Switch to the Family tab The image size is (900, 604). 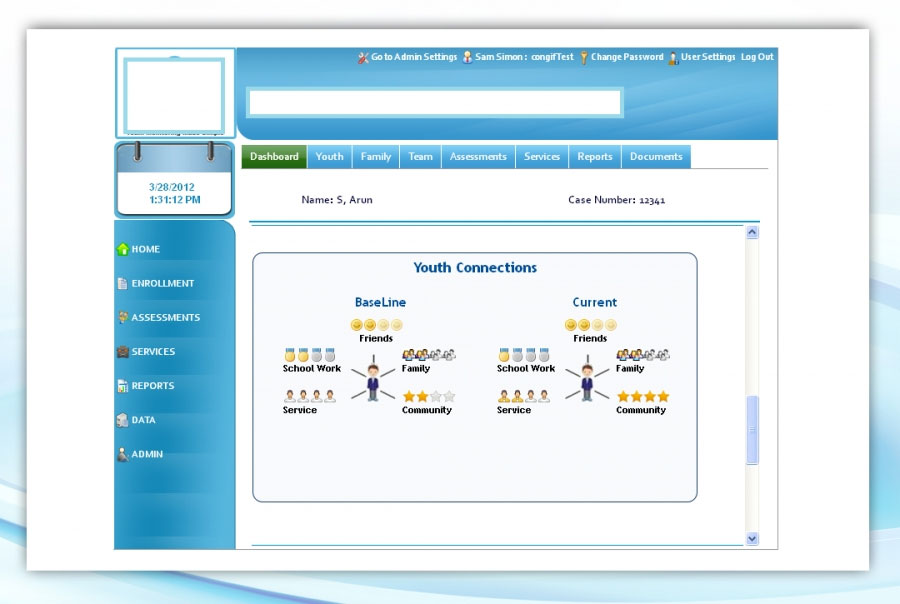(375, 157)
